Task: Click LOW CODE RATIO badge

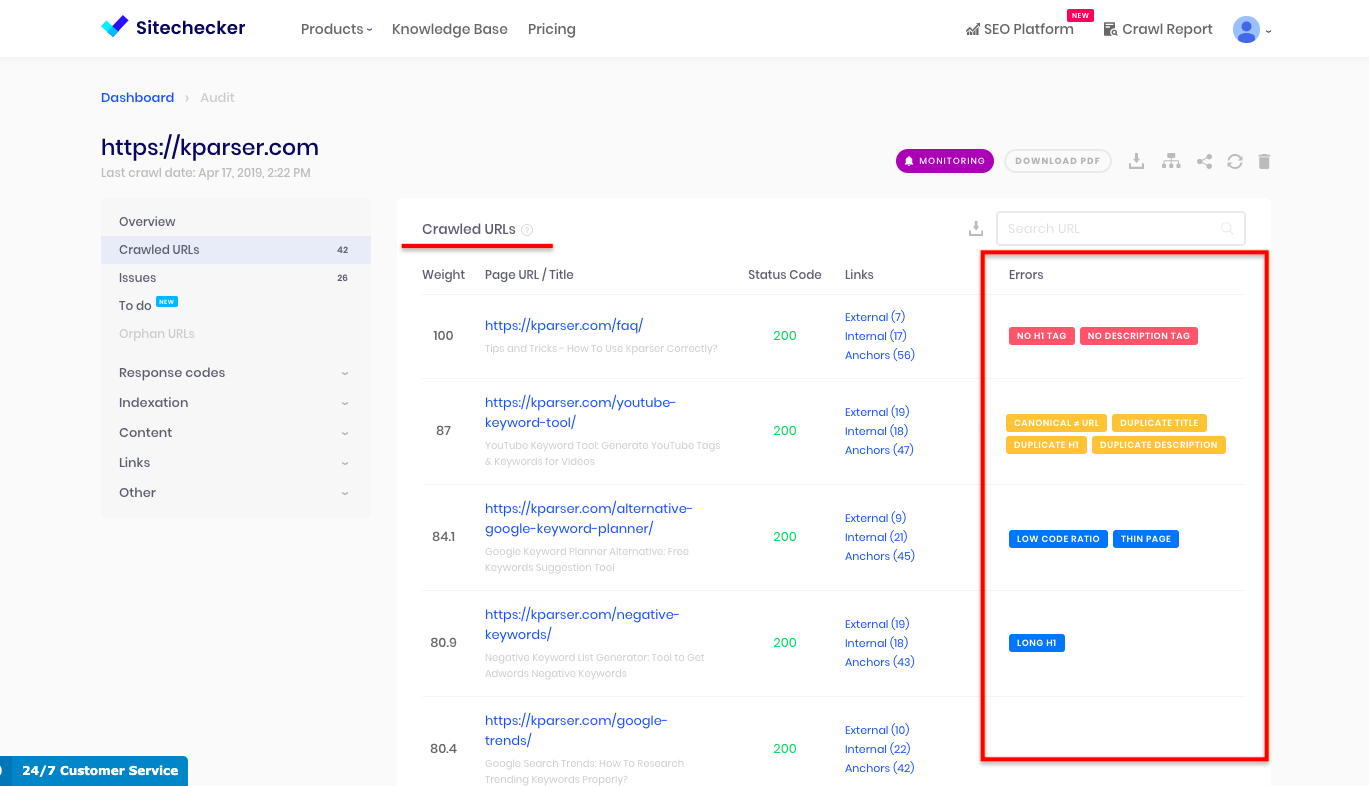Action: click(x=1058, y=539)
